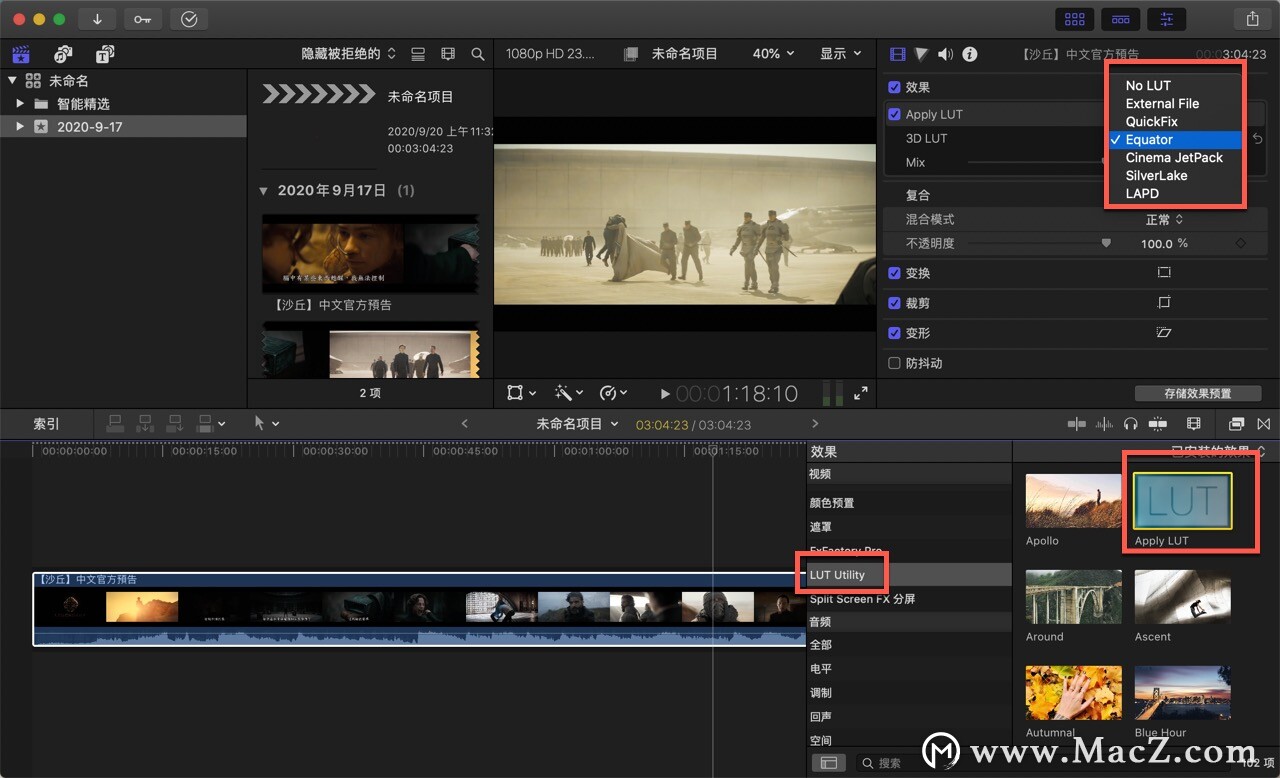Click the search magnifier in browser
The width and height of the screenshot is (1280, 778).
478,54
